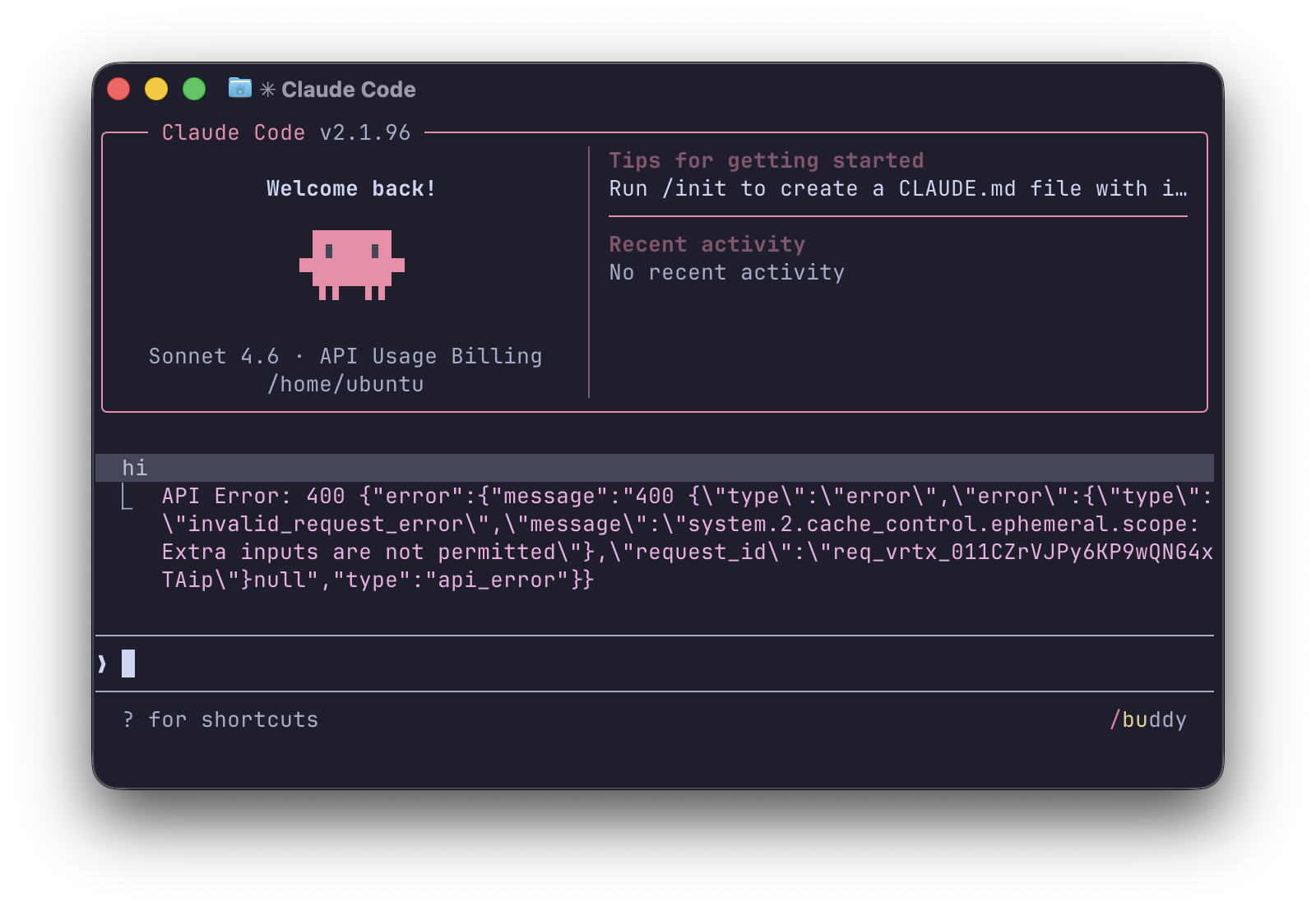Click the "No recent activity" text
The height and width of the screenshot is (911, 1316).
[726, 272]
